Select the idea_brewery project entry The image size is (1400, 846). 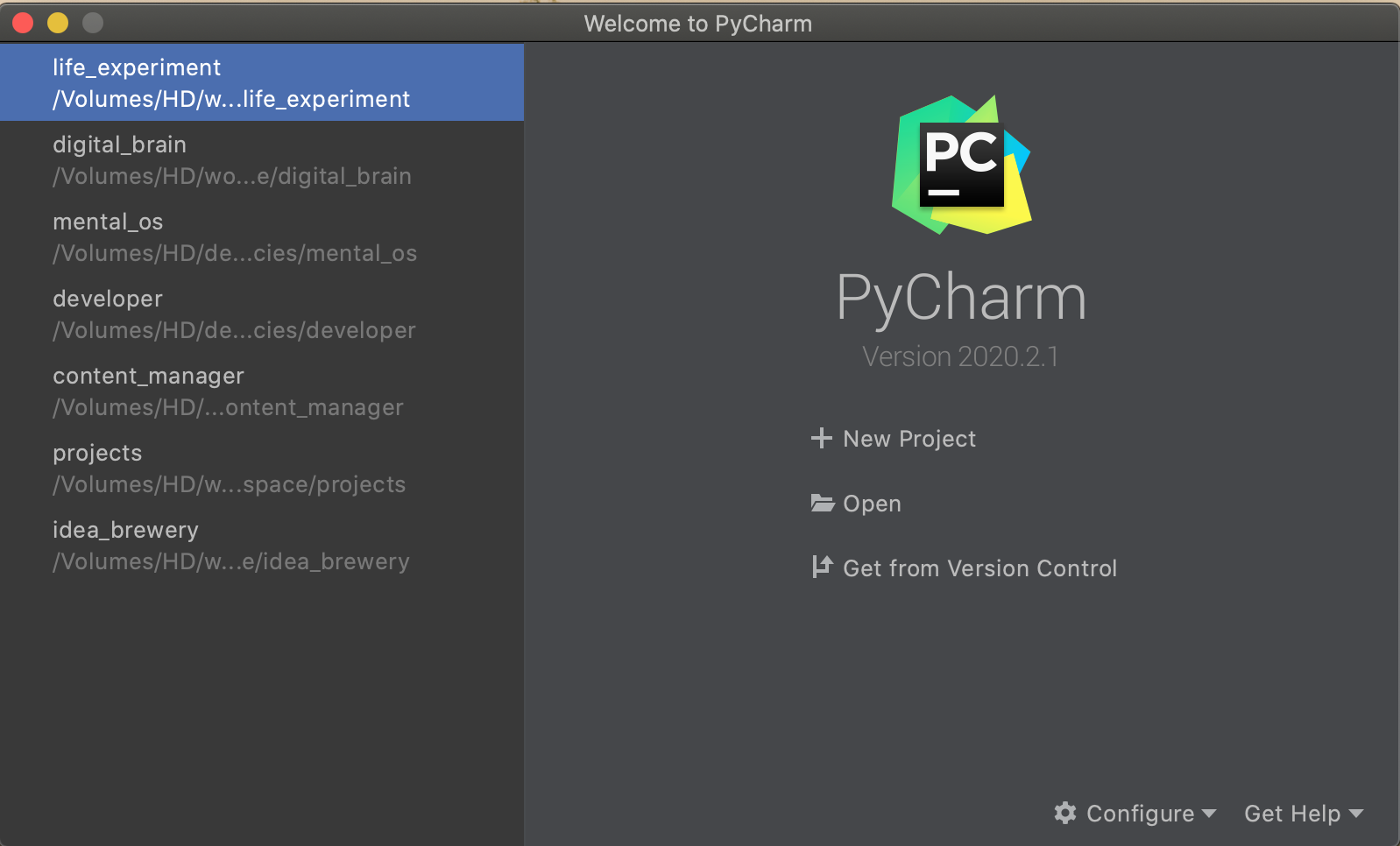(262, 545)
